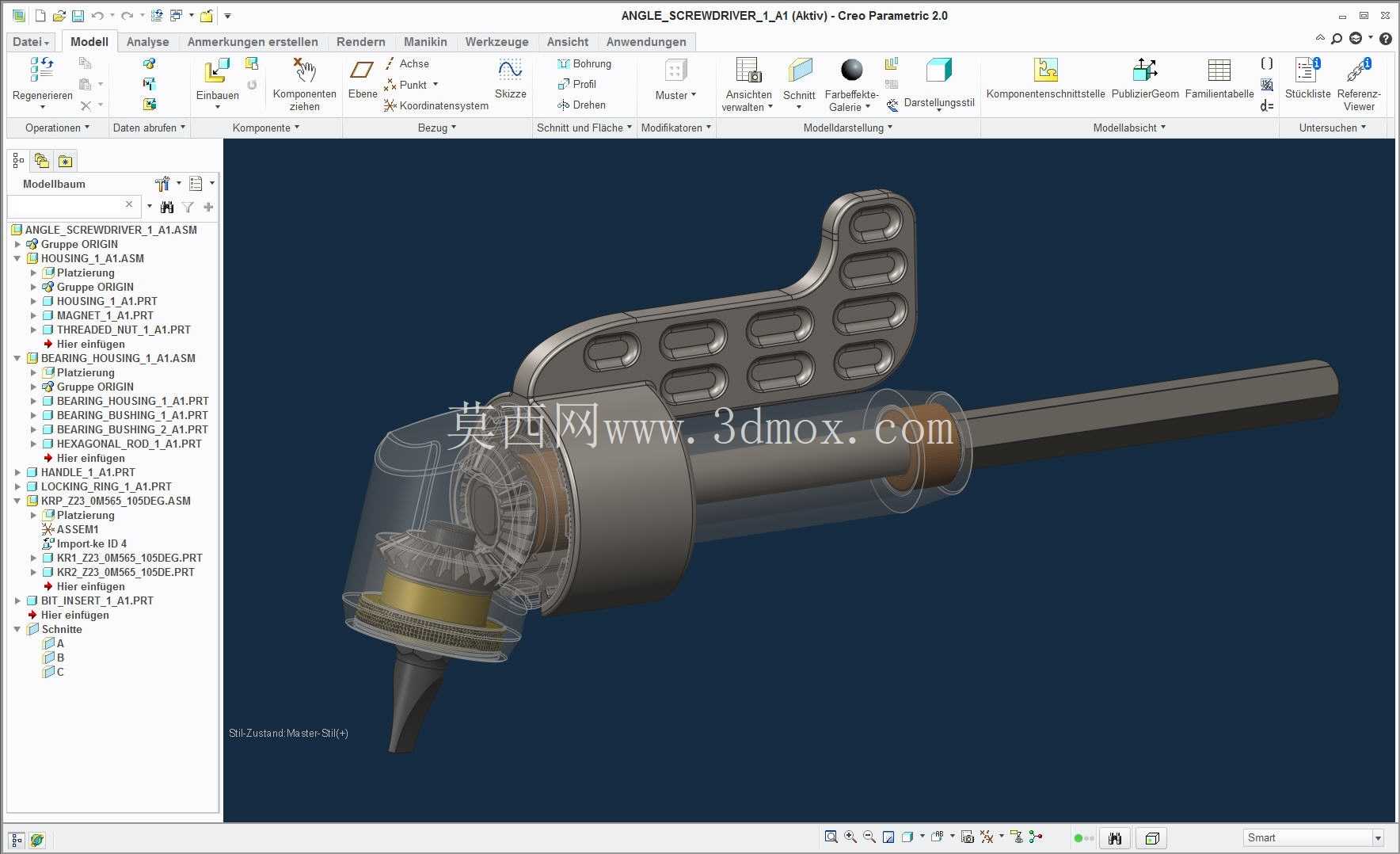Select LOCKING_RING_1_A1.PRT in tree
Viewport: 1400px width, 854px height.
pyautogui.click(x=98, y=486)
